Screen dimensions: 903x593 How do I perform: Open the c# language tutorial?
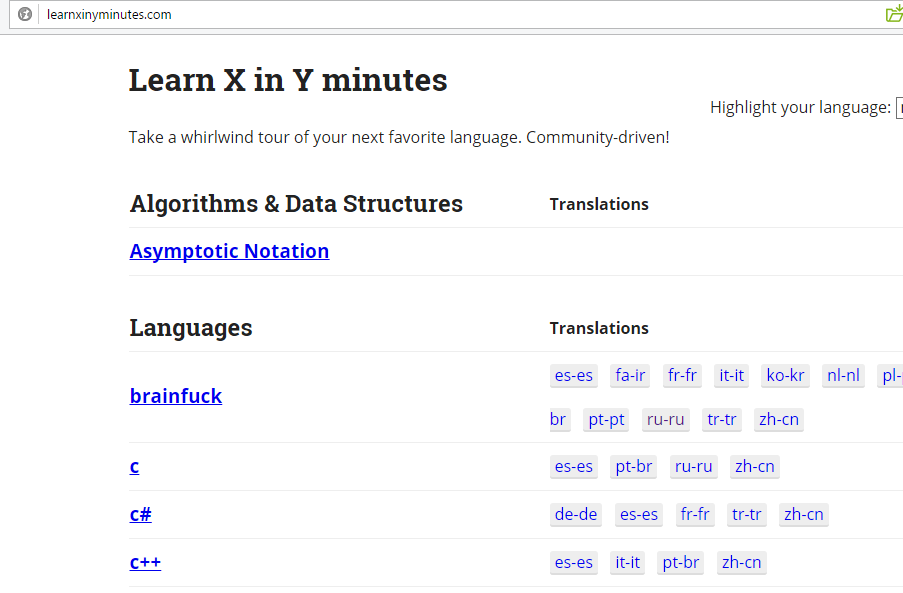pos(141,514)
